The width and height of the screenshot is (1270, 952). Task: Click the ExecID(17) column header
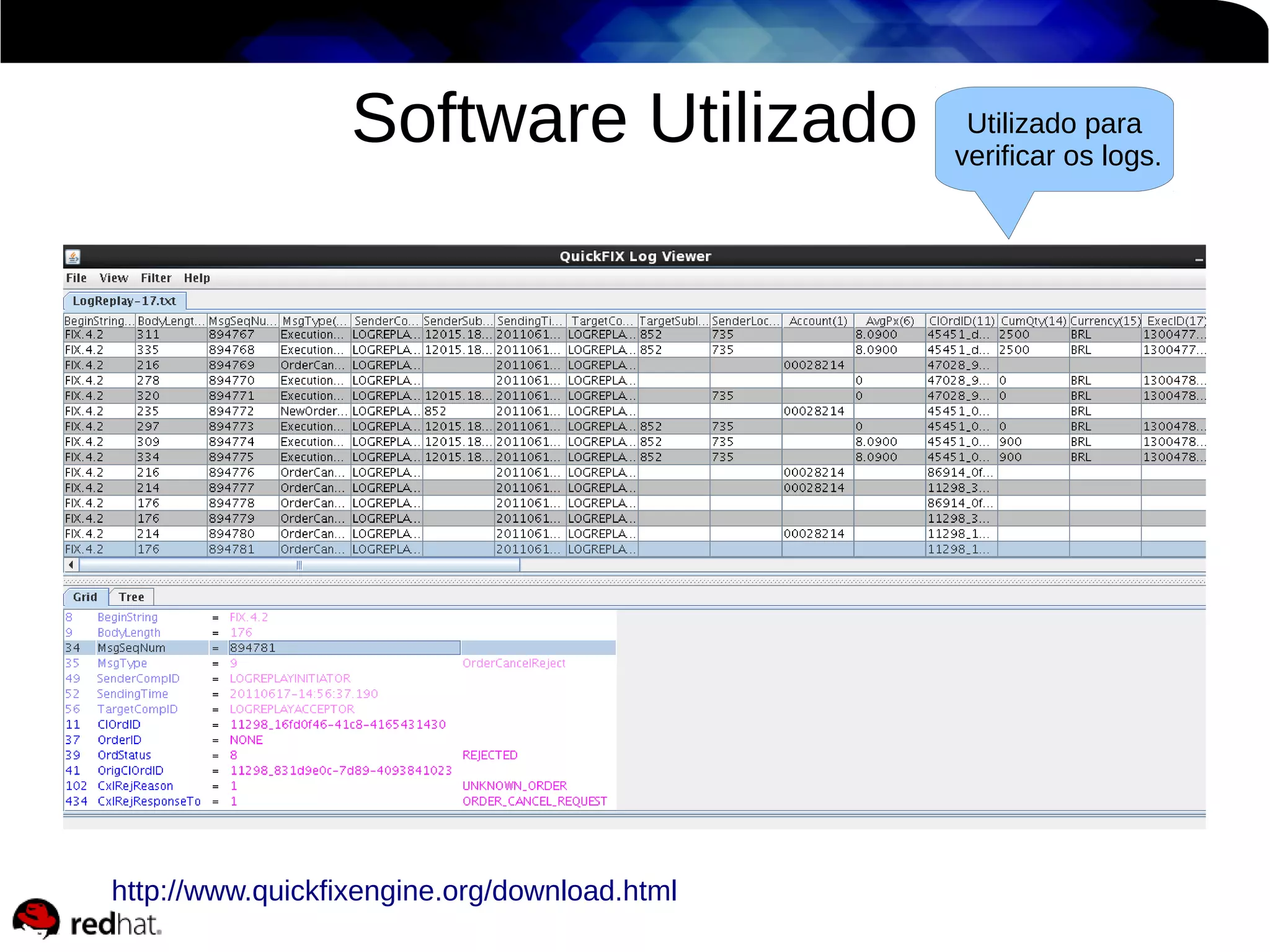coord(1174,321)
